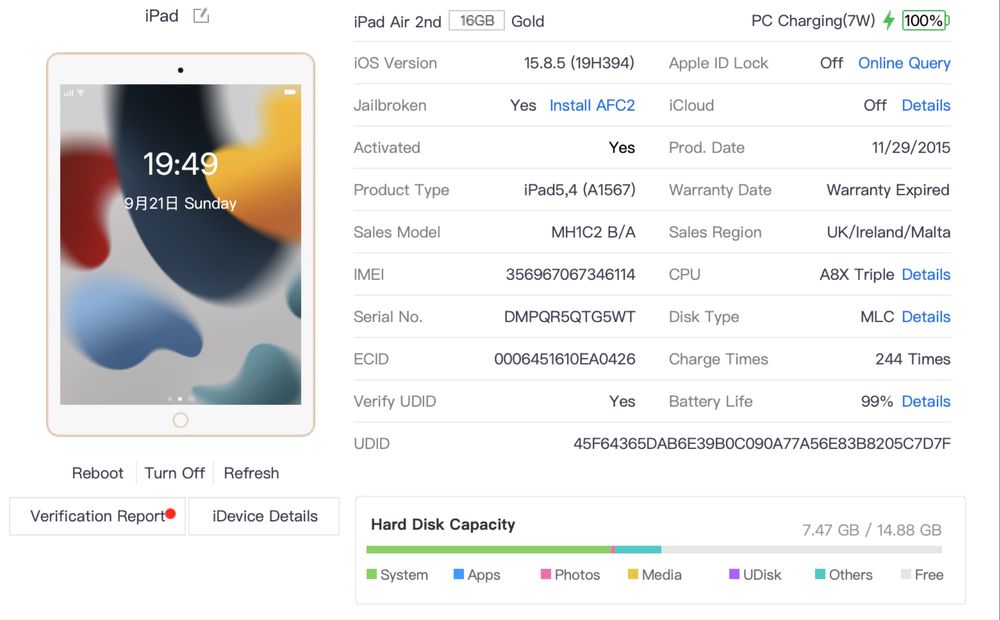Click the Media yellow legend swatch
Screen dimensions: 1000x620
tap(633, 574)
